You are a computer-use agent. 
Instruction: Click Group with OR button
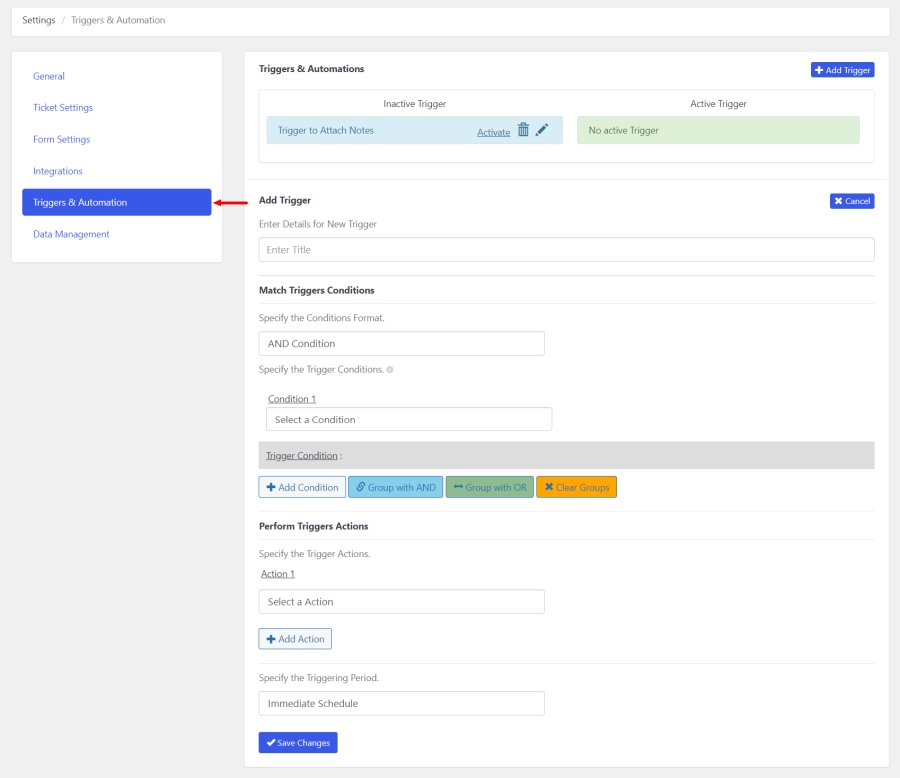point(489,487)
